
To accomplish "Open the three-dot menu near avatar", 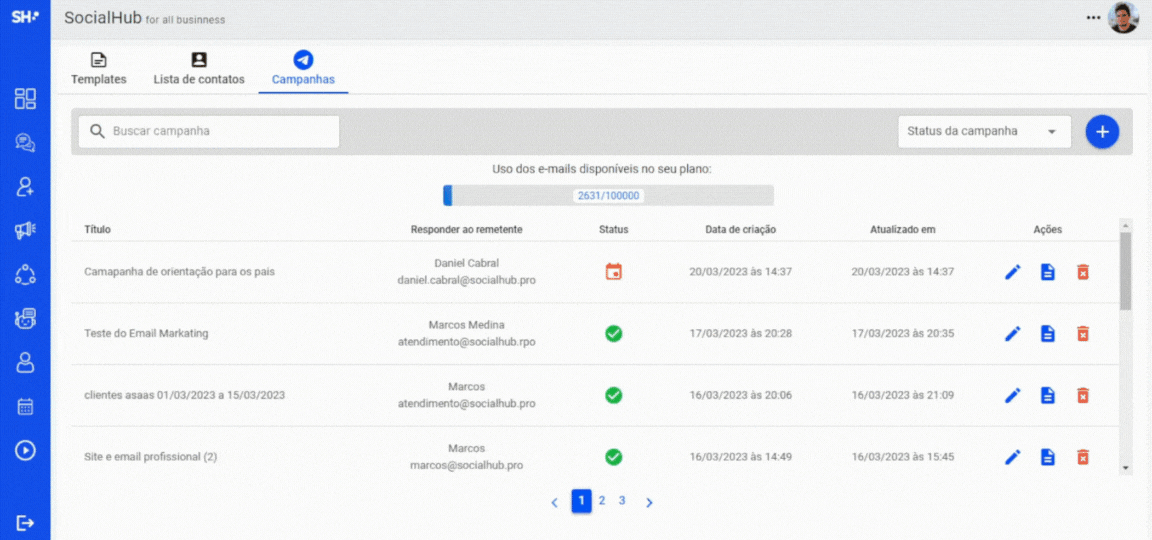I will (x=1093, y=18).
